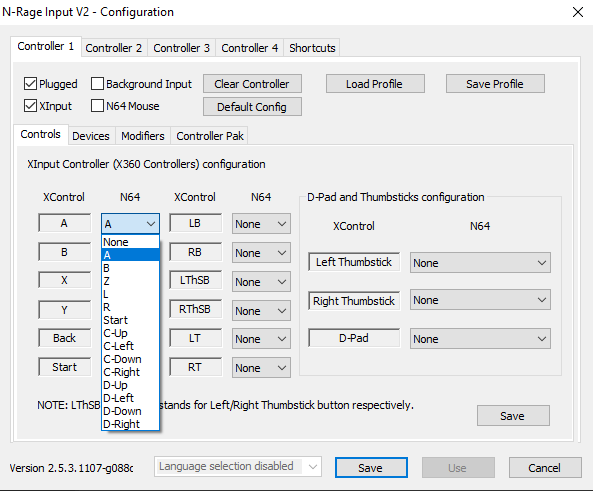Click the XControl A field
This screenshot has height=491, width=593.
(64, 223)
